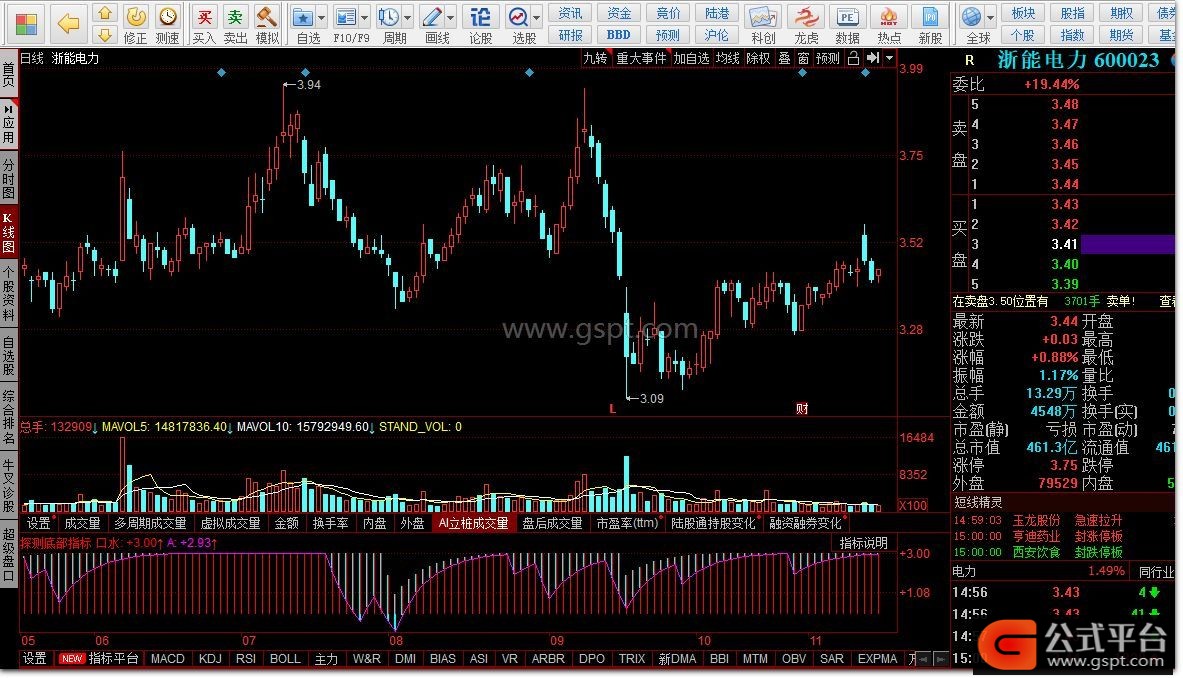Open the 资讯 news button
Image resolution: width=1183 pixels, height=678 pixels.
point(570,13)
